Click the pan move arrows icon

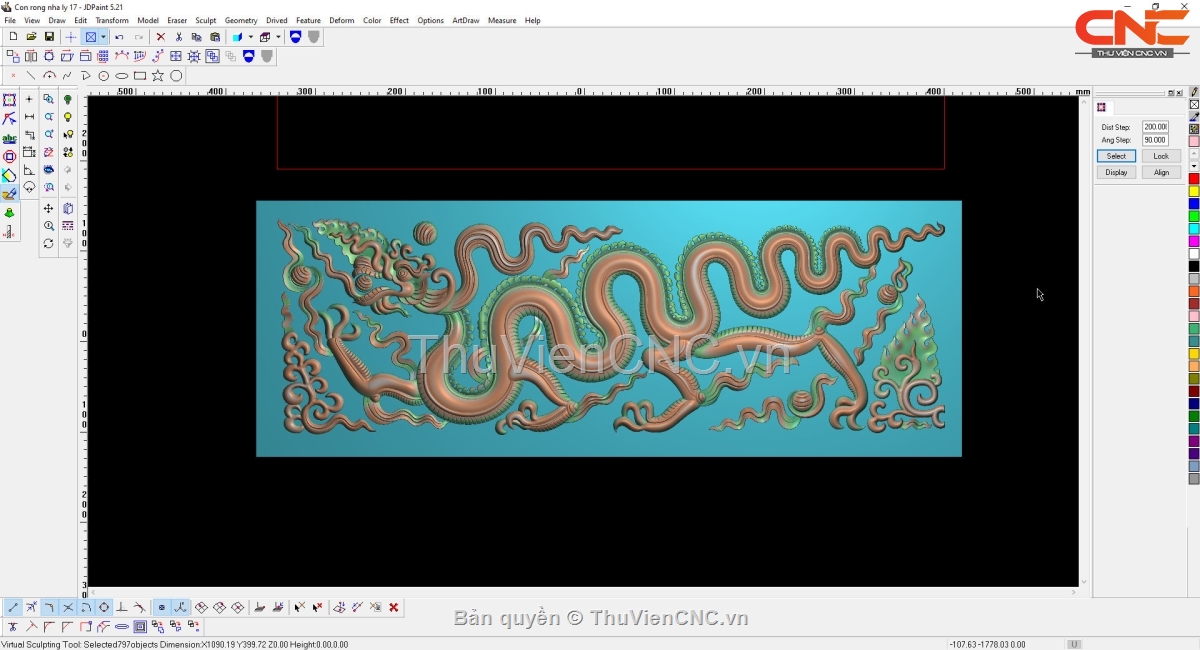(48, 208)
